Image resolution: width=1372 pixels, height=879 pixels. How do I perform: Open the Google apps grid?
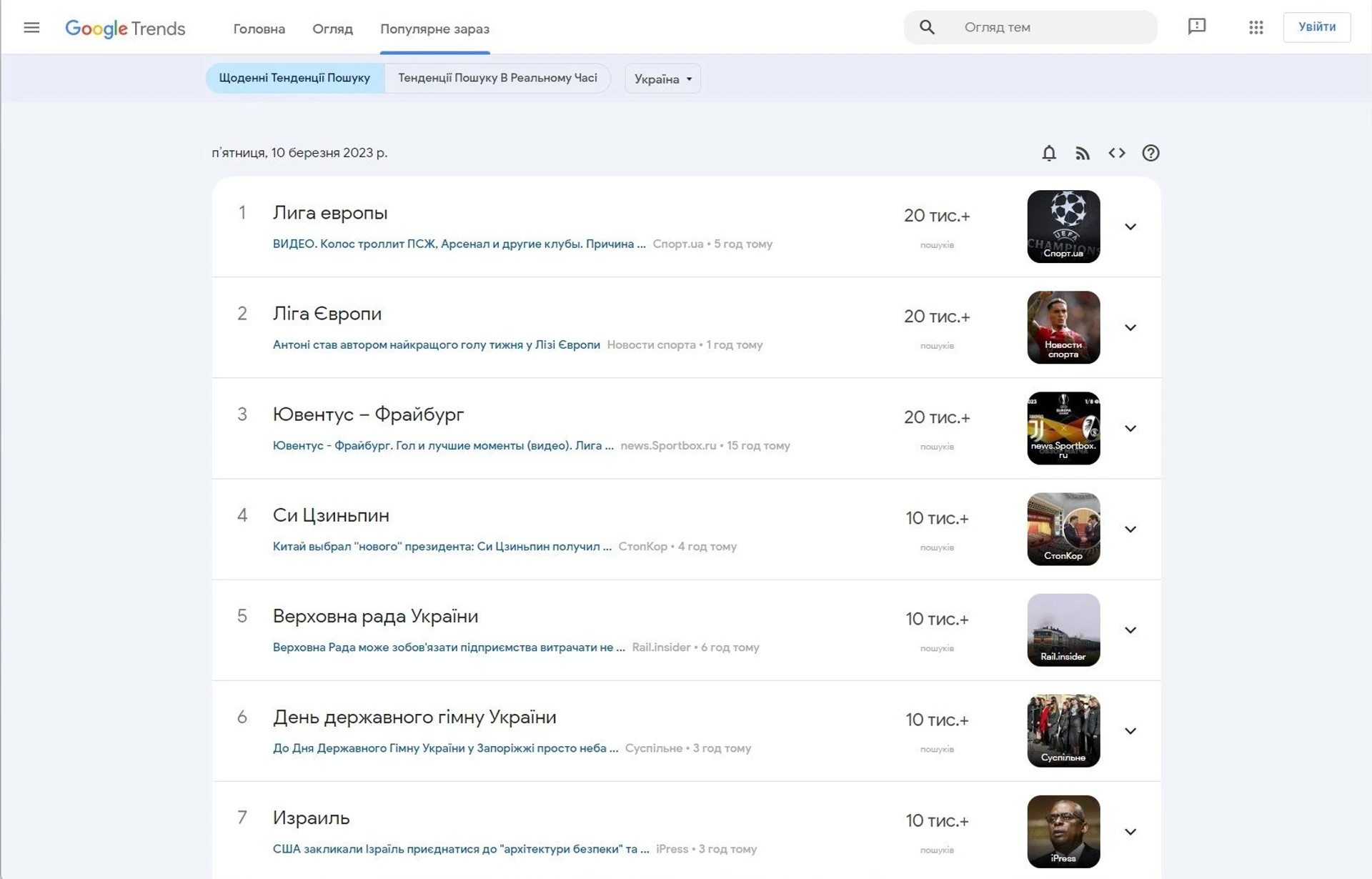click(x=1256, y=27)
